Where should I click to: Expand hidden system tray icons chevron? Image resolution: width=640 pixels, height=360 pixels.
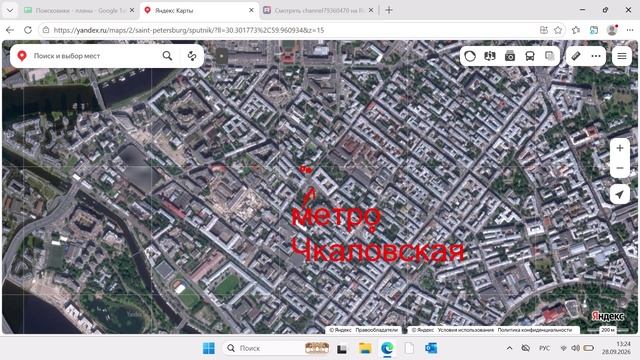tap(509, 348)
